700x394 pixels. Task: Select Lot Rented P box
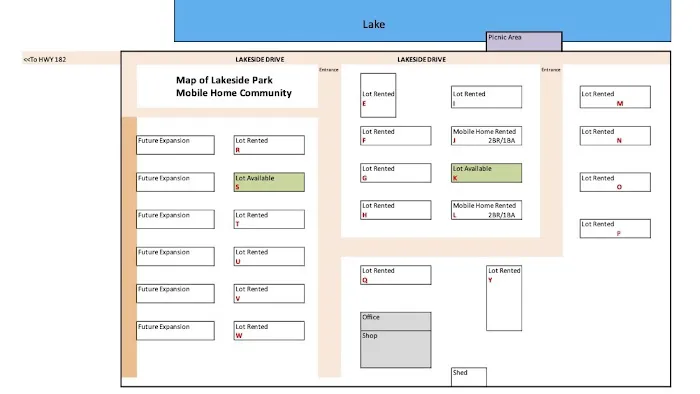(615, 228)
